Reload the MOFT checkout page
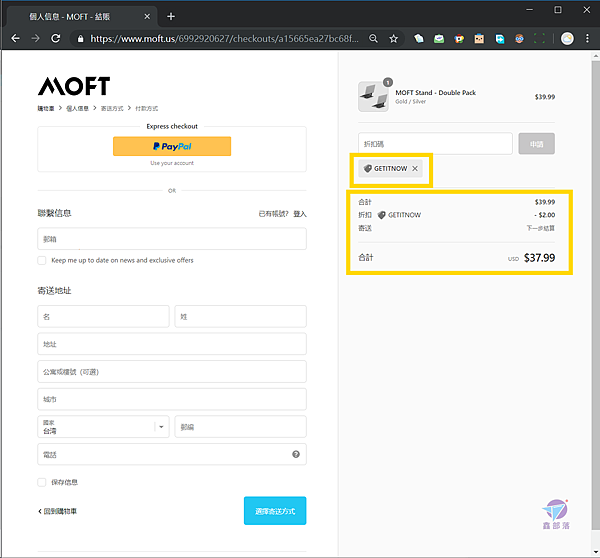The image size is (600, 558). pos(56,39)
